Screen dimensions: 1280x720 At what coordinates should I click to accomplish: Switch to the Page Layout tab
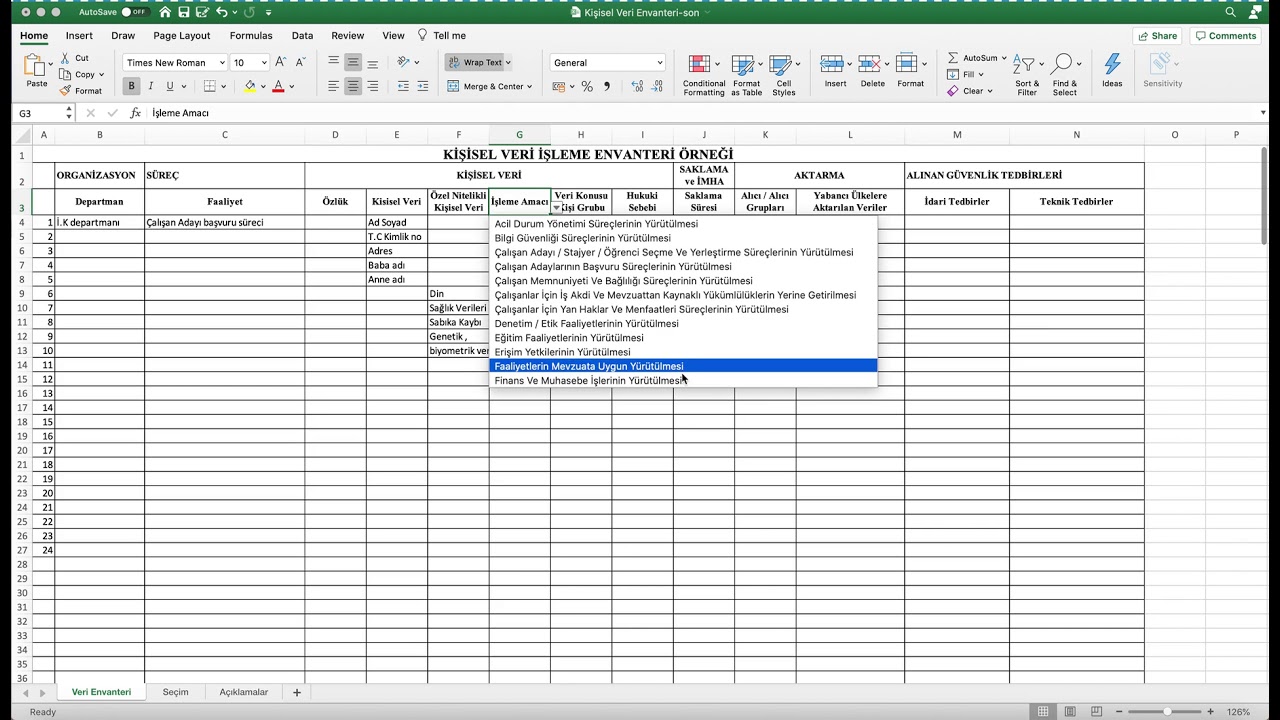coord(181,36)
